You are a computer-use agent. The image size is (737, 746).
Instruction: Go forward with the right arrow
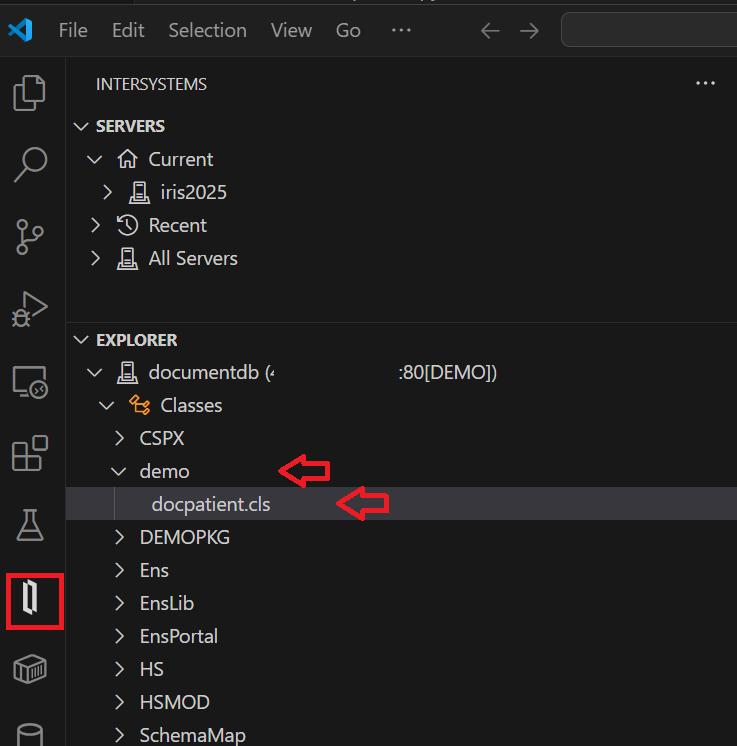click(x=529, y=31)
